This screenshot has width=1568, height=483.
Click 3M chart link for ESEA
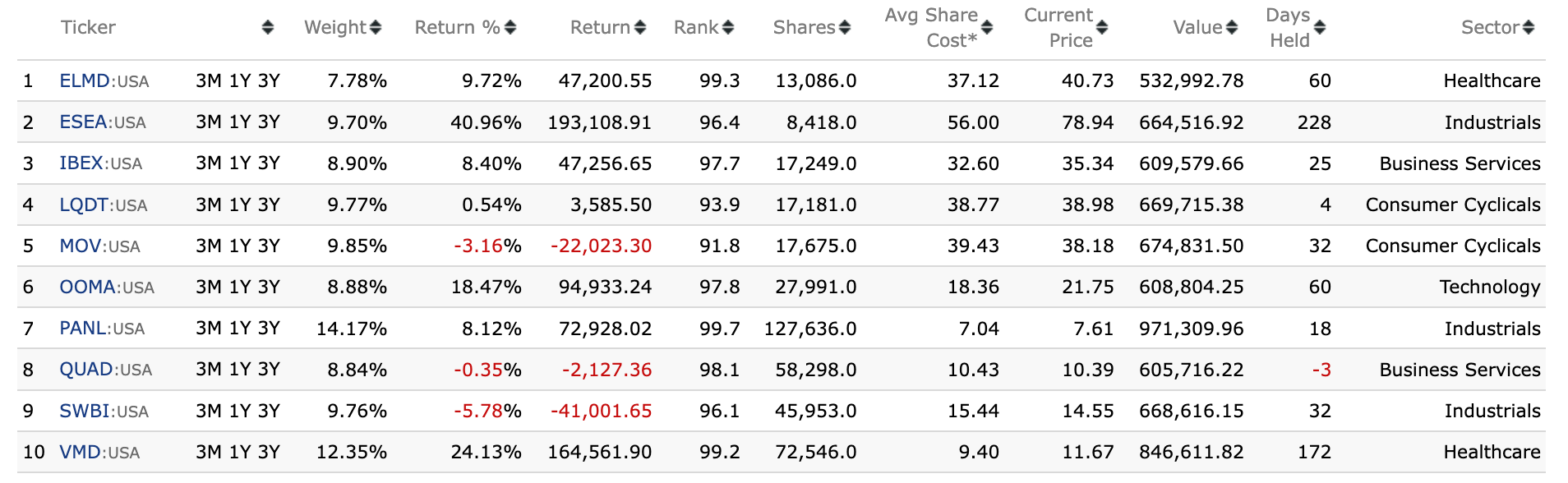[x=209, y=122]
